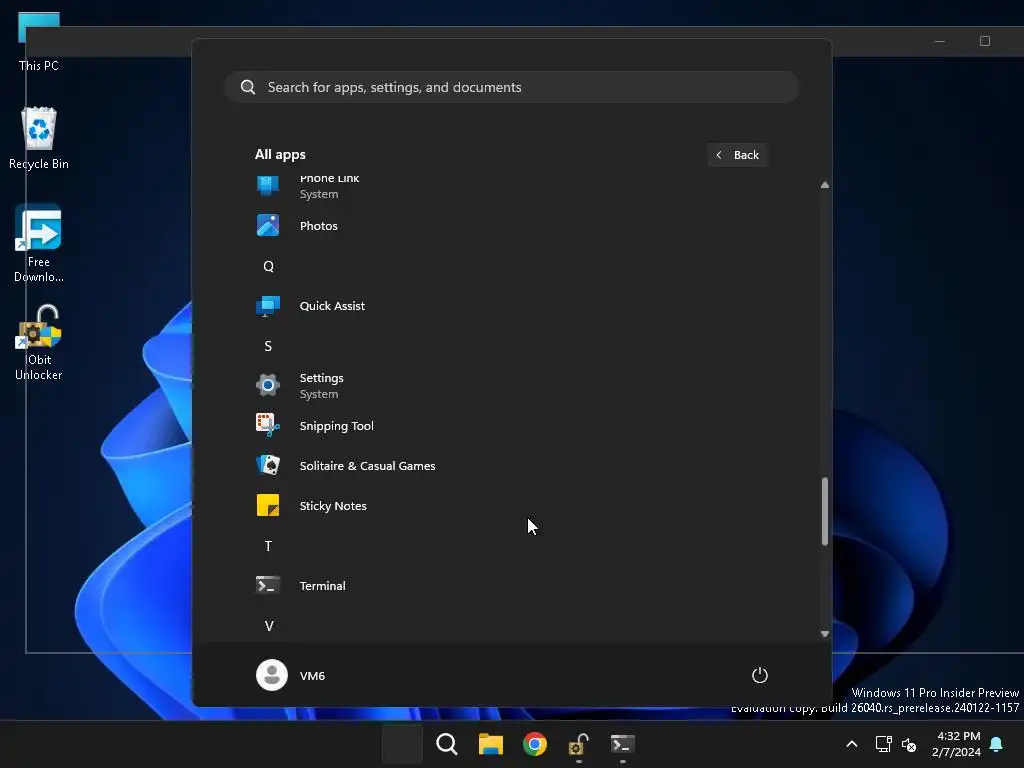Show hidden tray icons chevron
Viewport: 1024px width, 768px height.
click(x=852, y=744)
